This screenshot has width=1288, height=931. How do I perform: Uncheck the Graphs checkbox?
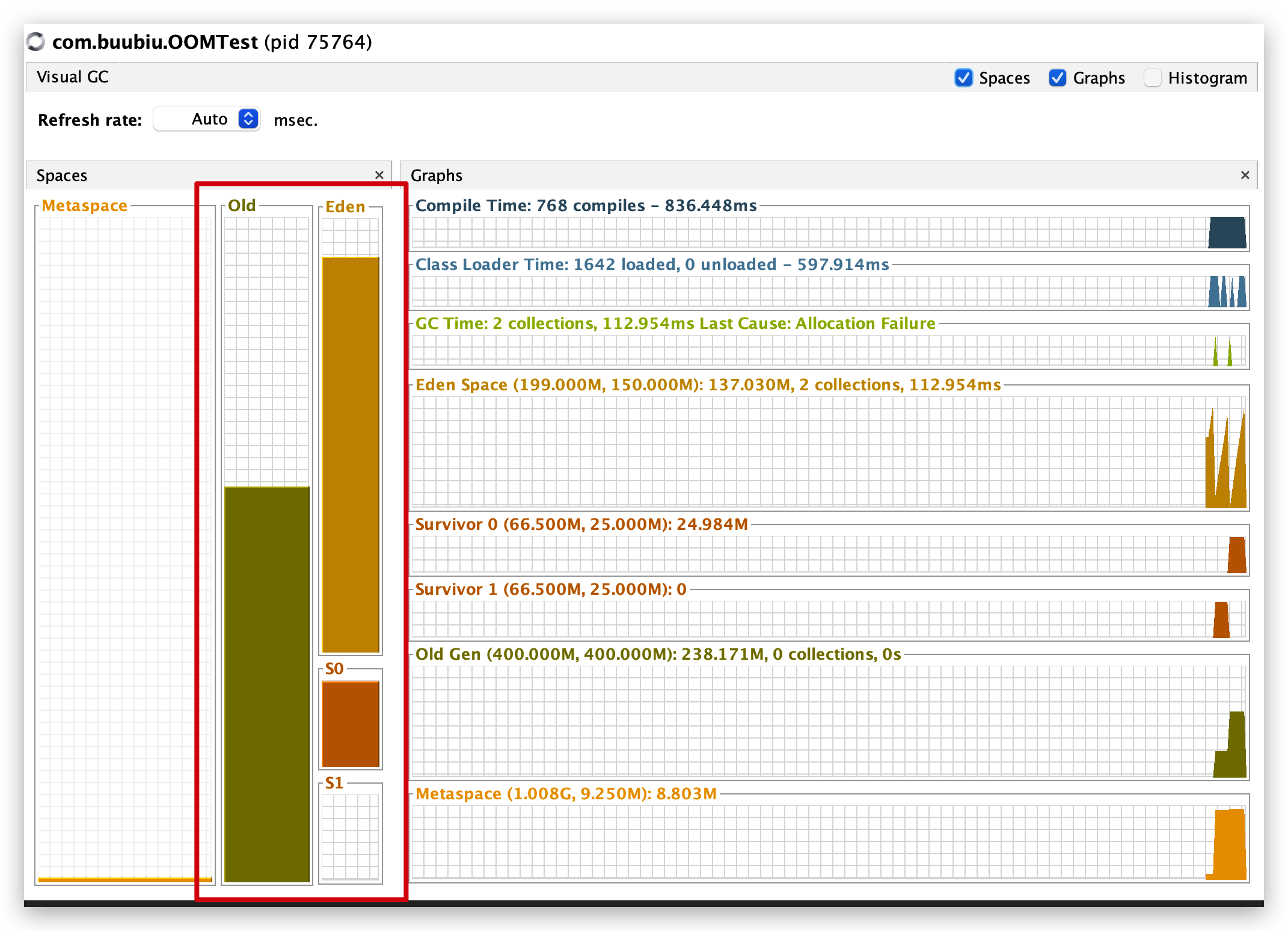click(x=1058, y=78)
